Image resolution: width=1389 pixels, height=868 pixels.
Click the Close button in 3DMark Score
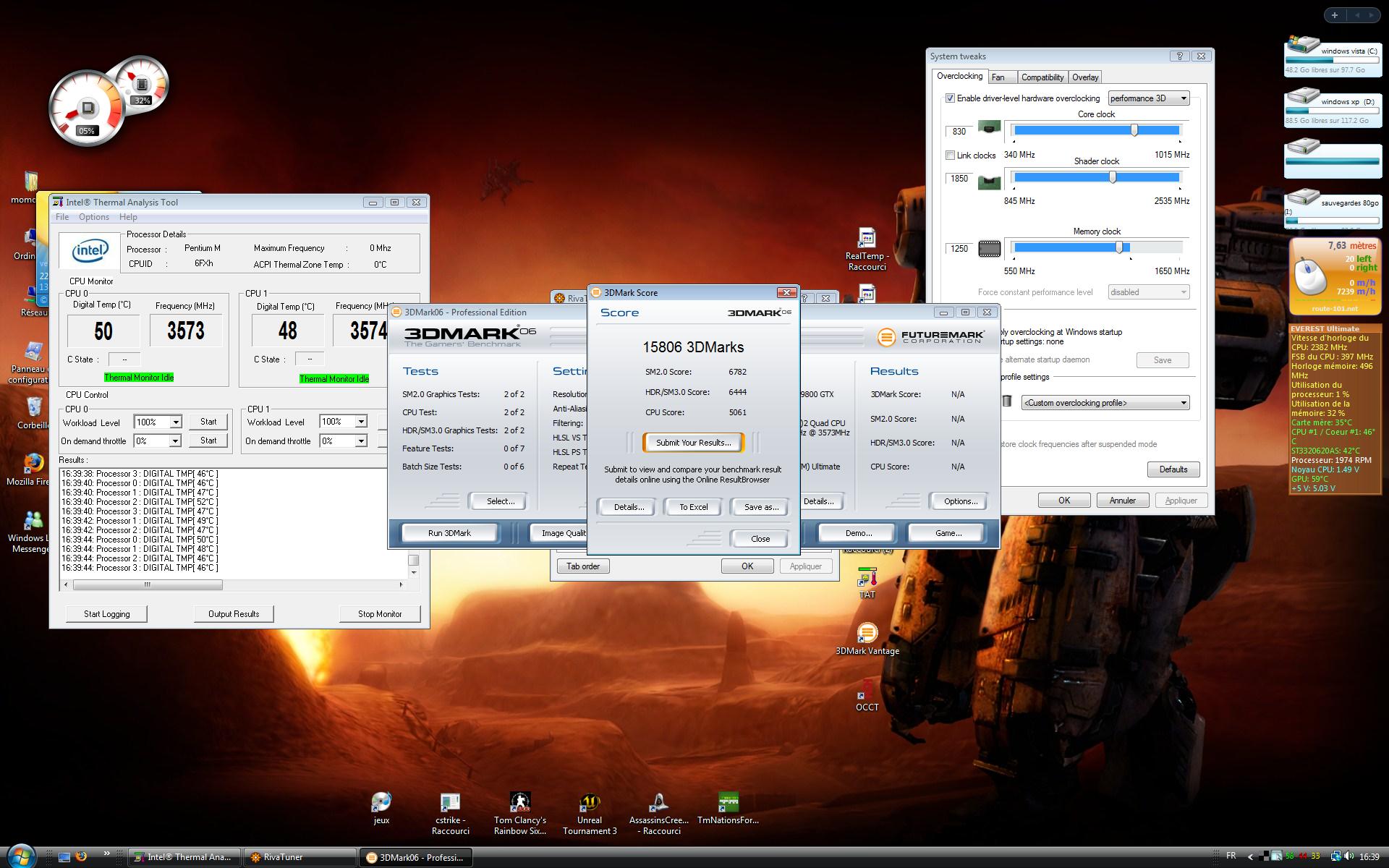[760, 539]
